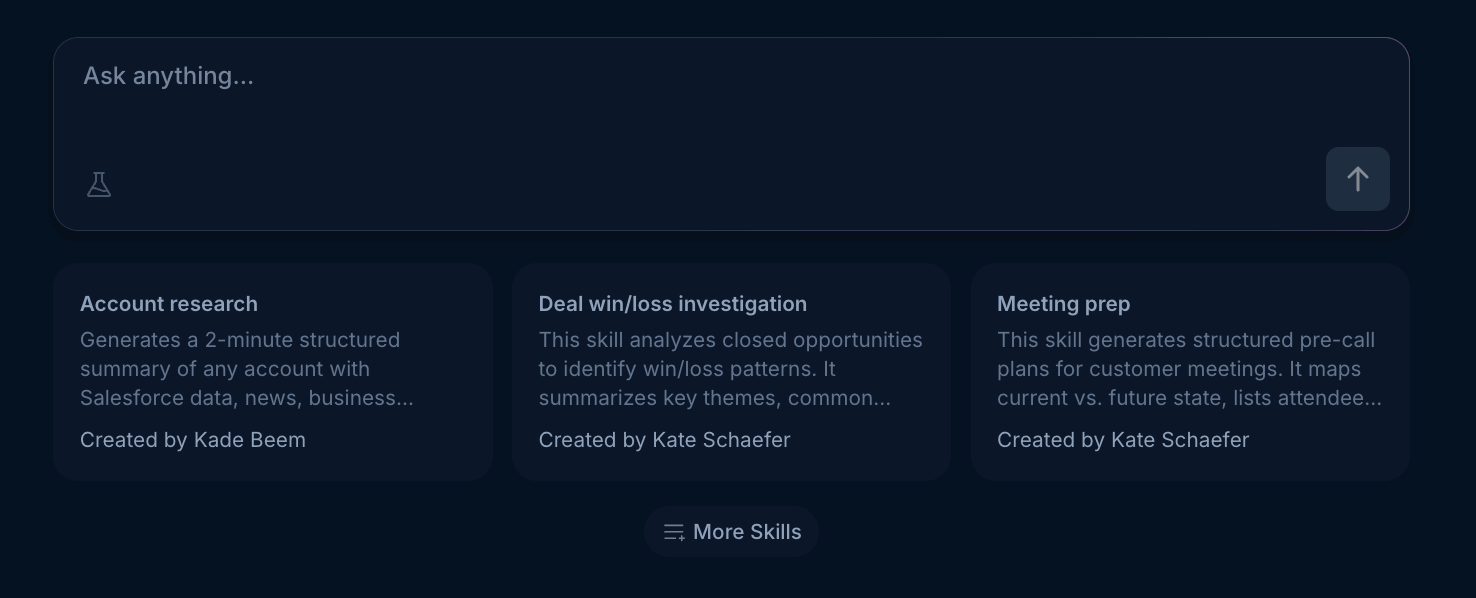Click the Account research card title

(169, 304)
